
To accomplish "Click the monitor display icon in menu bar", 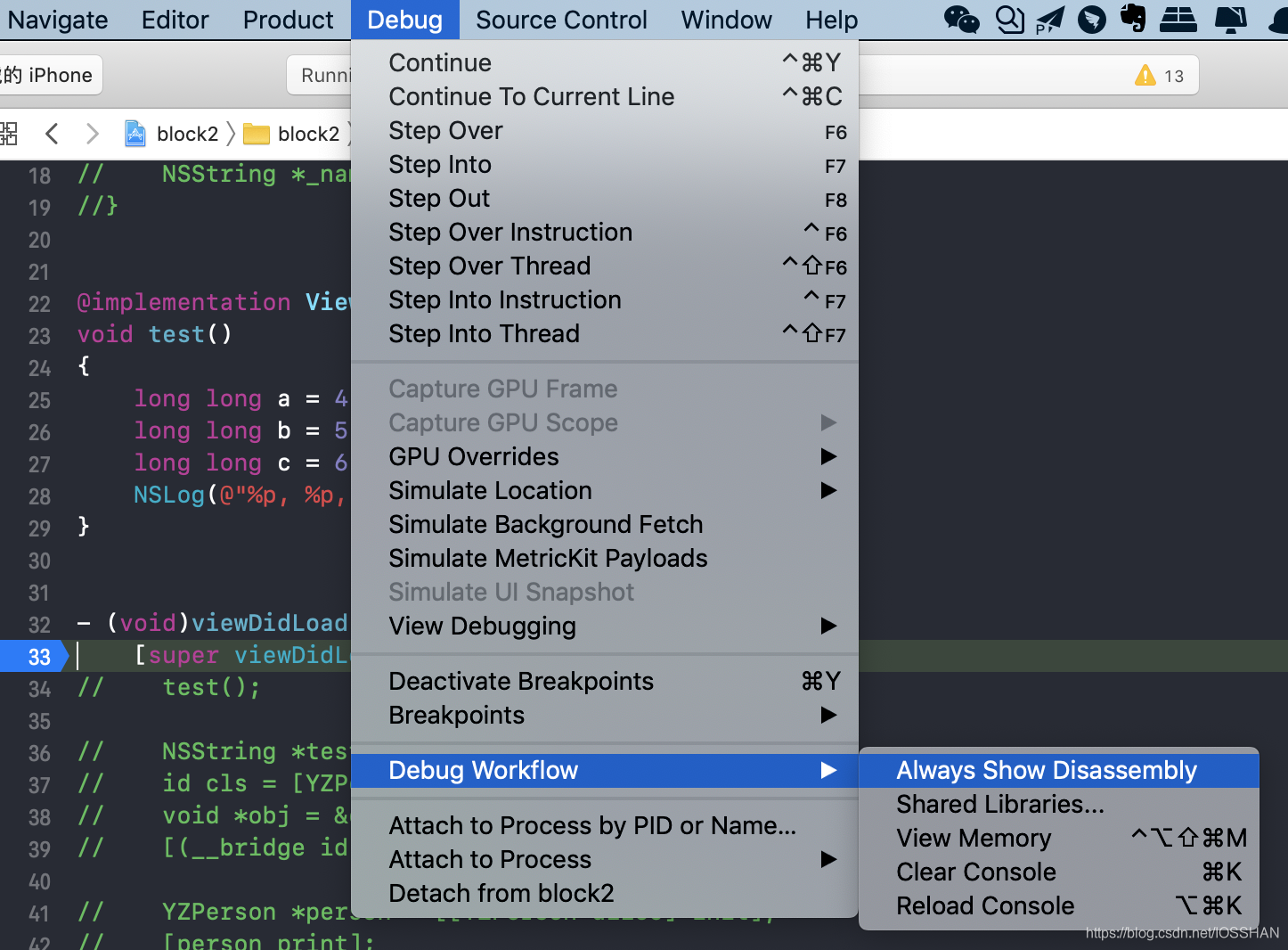I will (1231, 19).
